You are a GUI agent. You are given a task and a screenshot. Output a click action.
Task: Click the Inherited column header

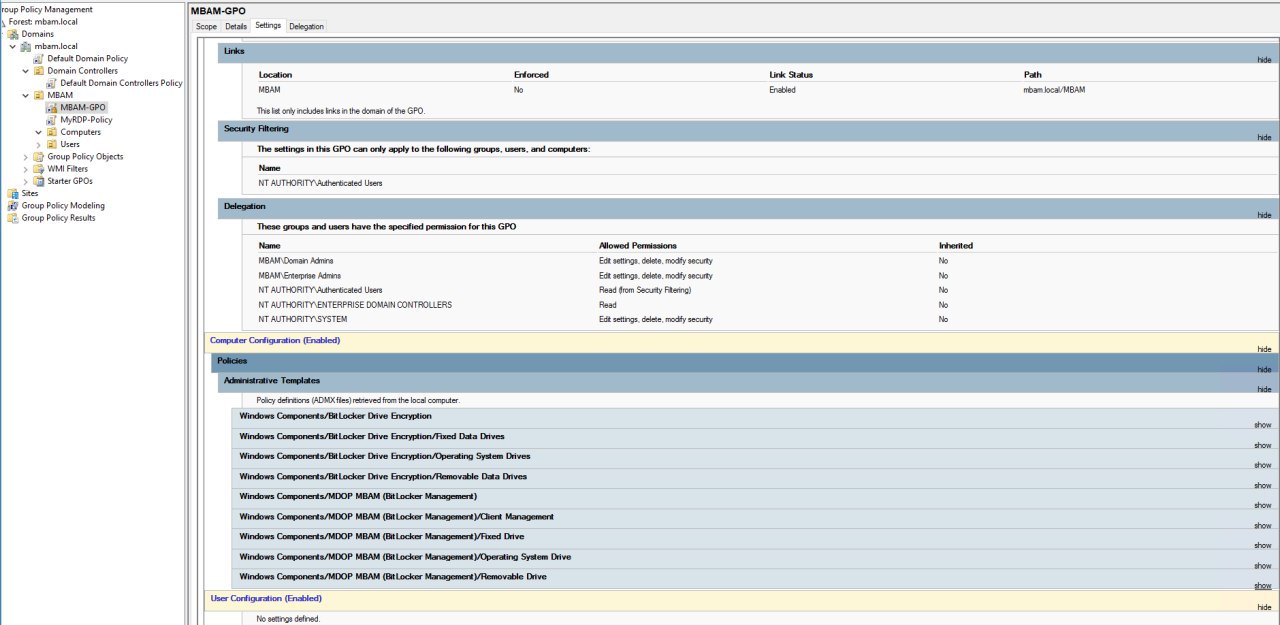click(956, 245)
